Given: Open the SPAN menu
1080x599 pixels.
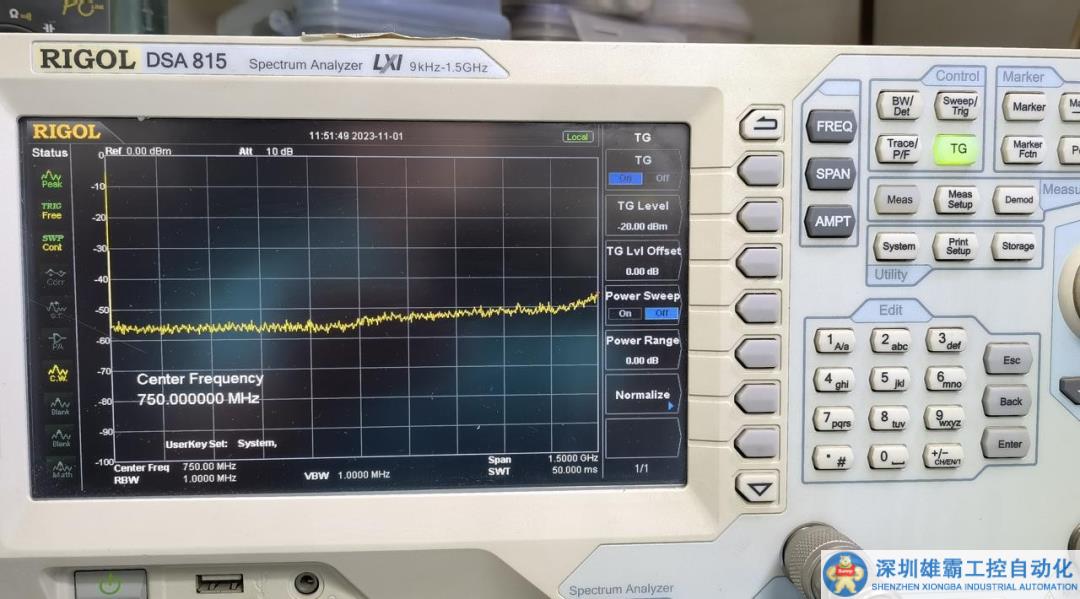Looking at the screenshot, I should [x=831, y=174].
